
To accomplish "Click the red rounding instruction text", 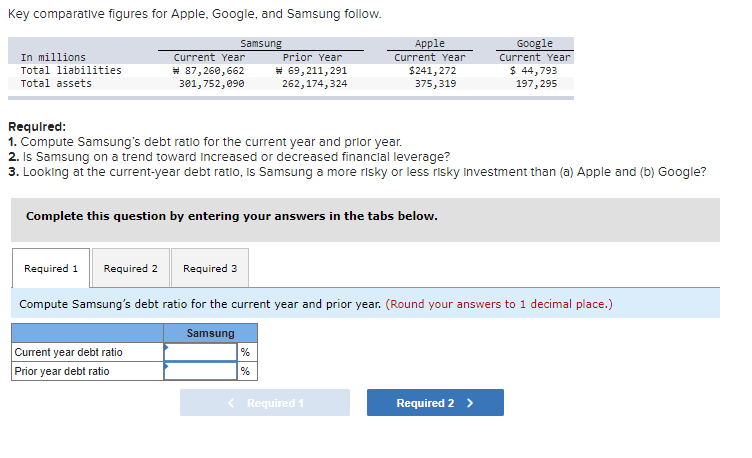I will click(x=499, y=304).
